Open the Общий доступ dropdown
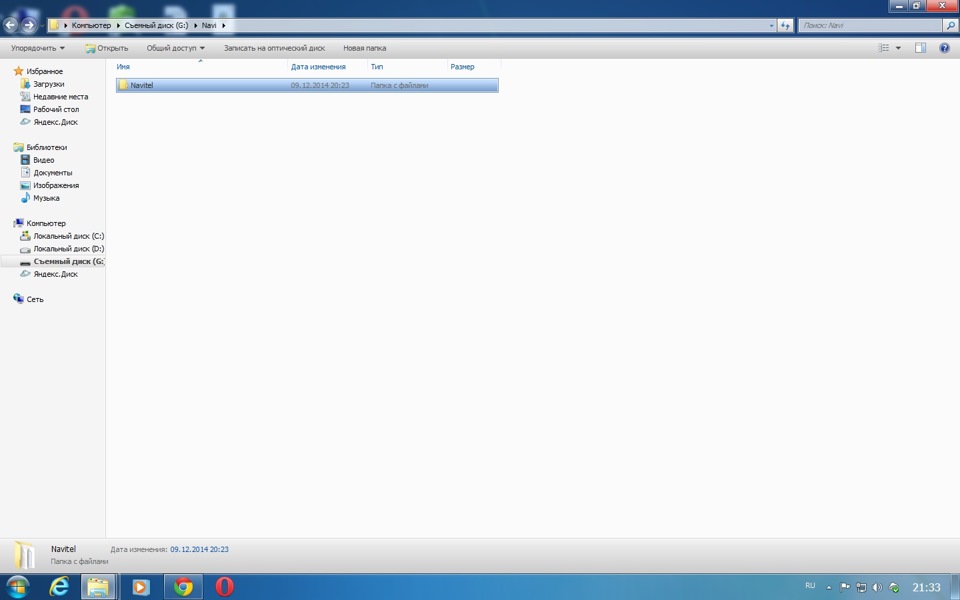Image resolution: width=960 pixels, height=600 pixels. coord(175,48)
